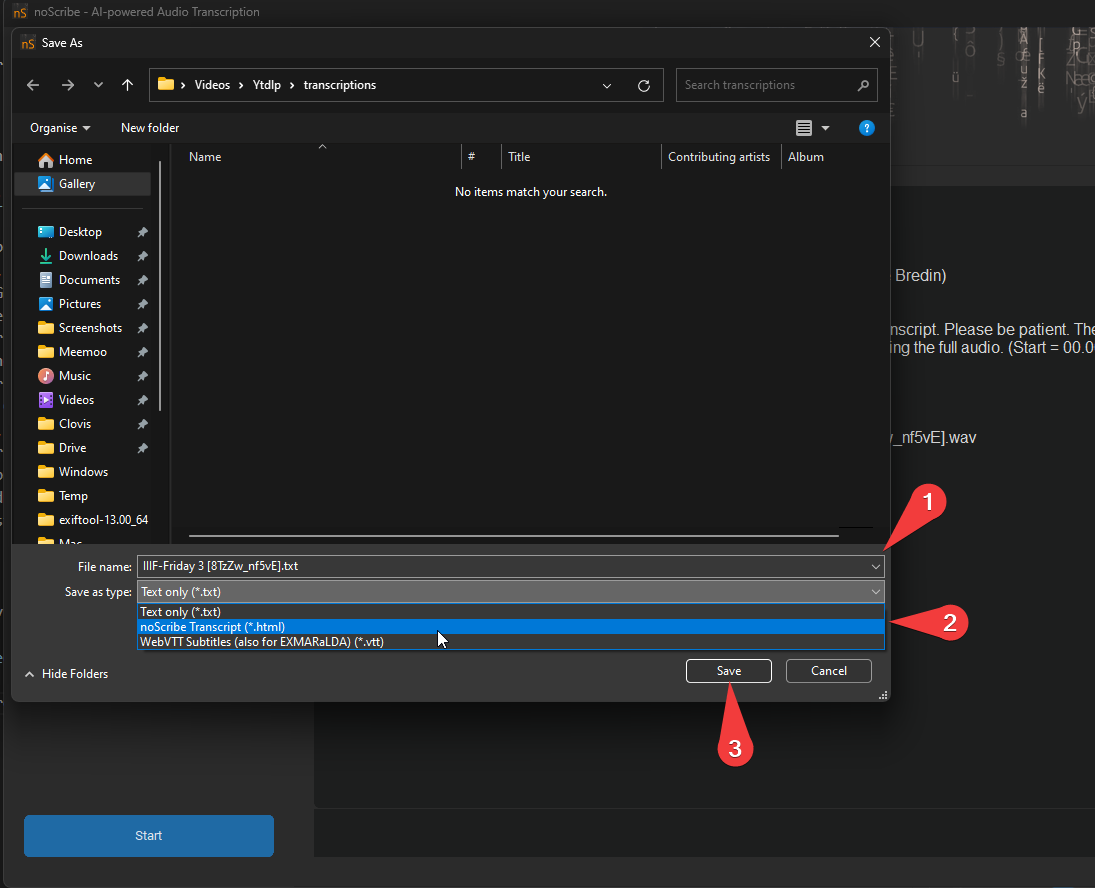
Task: Click the Forward navigation arrow
Action: click(x=67, y=86)
